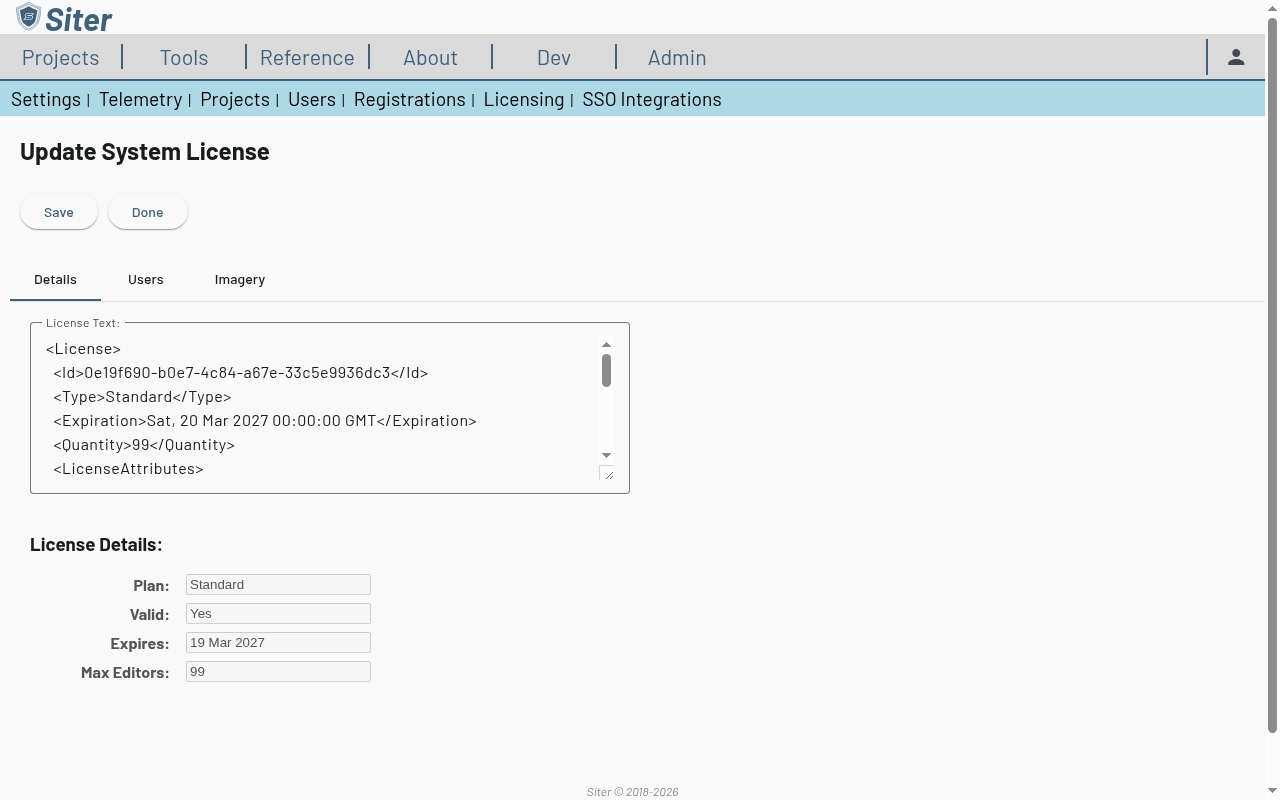1280x800 pixels.
Task: Go to Settings in admin submenu
Action: click(46, 99)
